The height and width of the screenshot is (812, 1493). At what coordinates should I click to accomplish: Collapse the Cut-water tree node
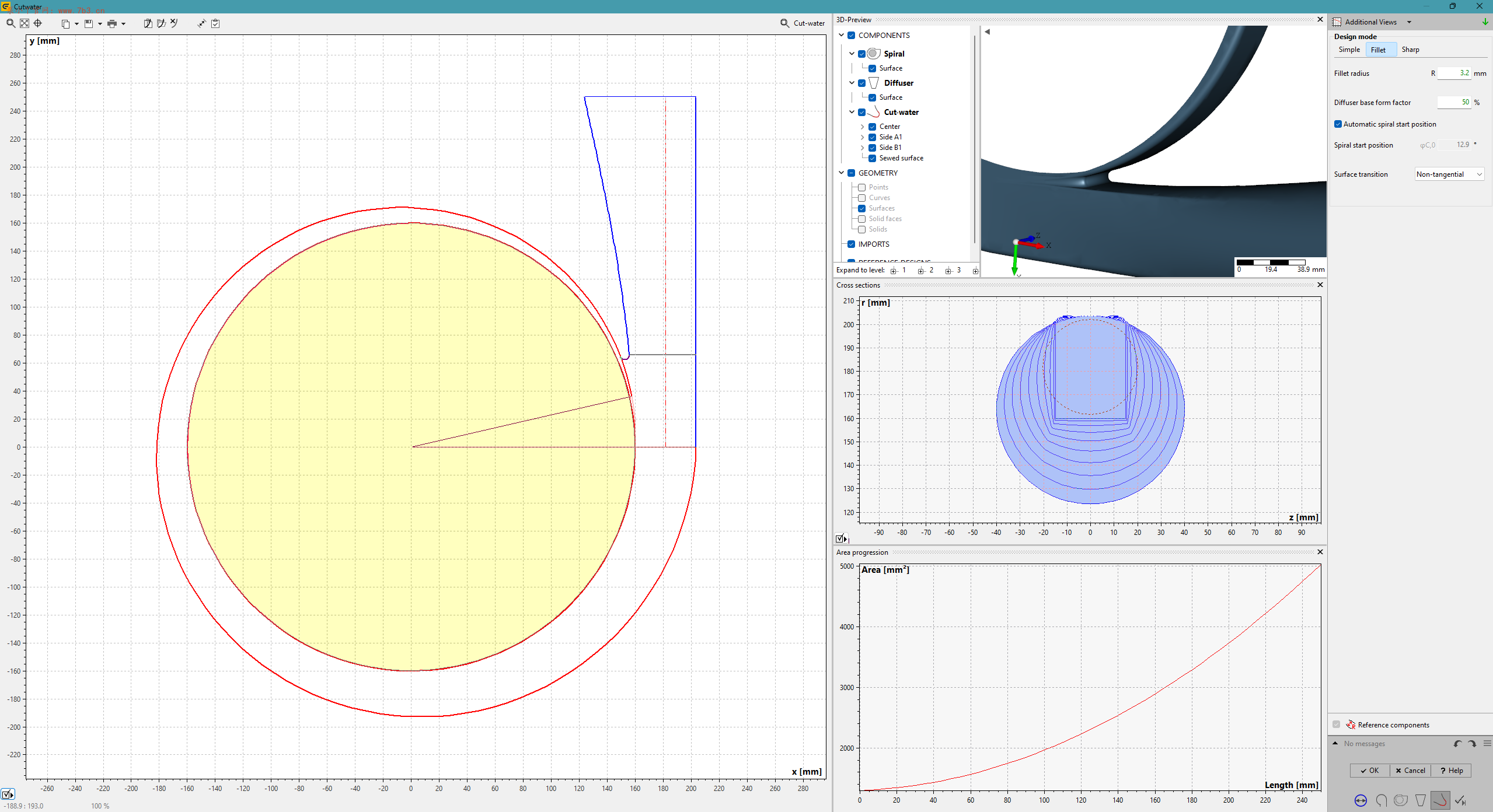coord(852,112)
